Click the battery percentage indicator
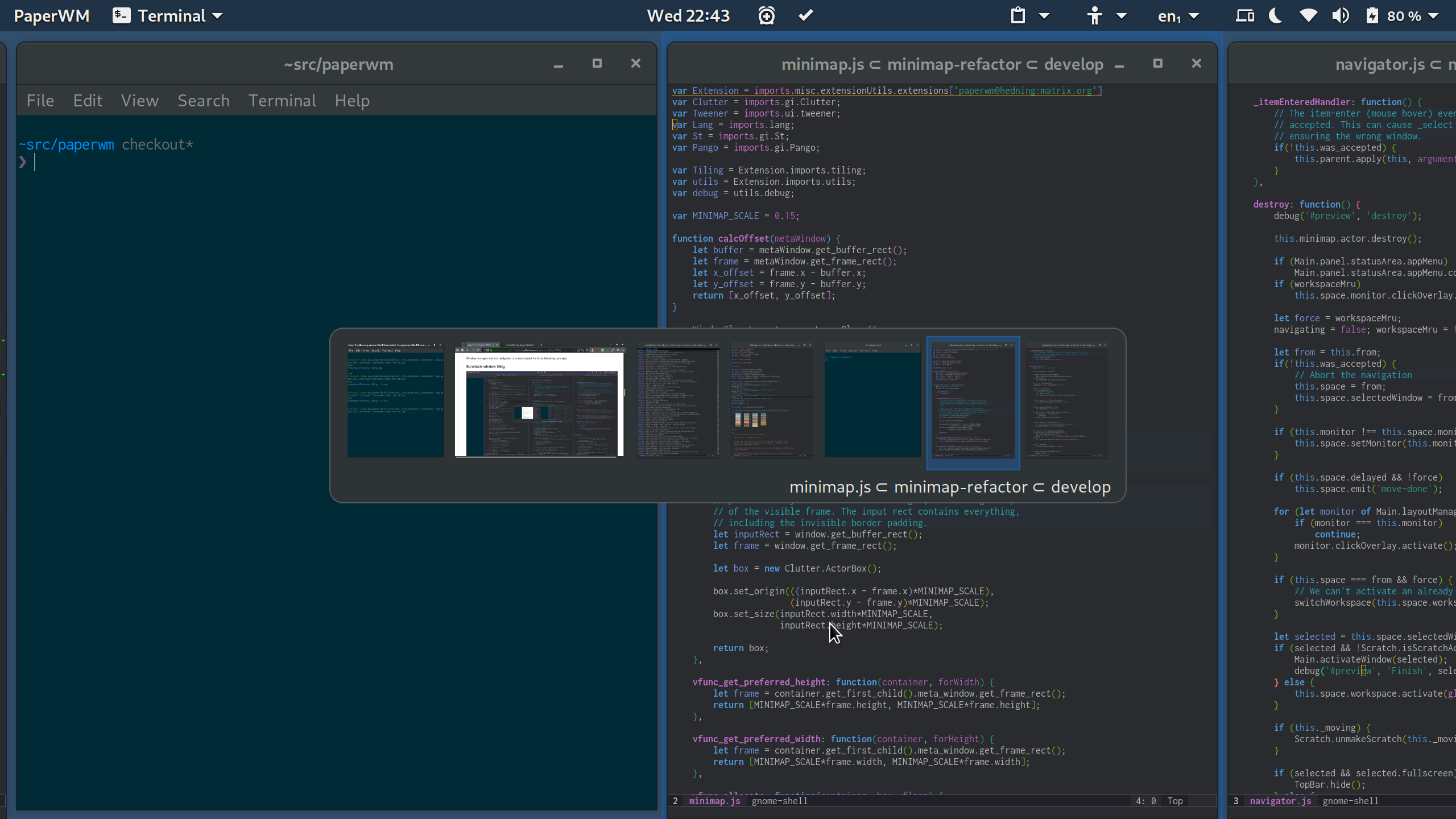 (1404, 15)
